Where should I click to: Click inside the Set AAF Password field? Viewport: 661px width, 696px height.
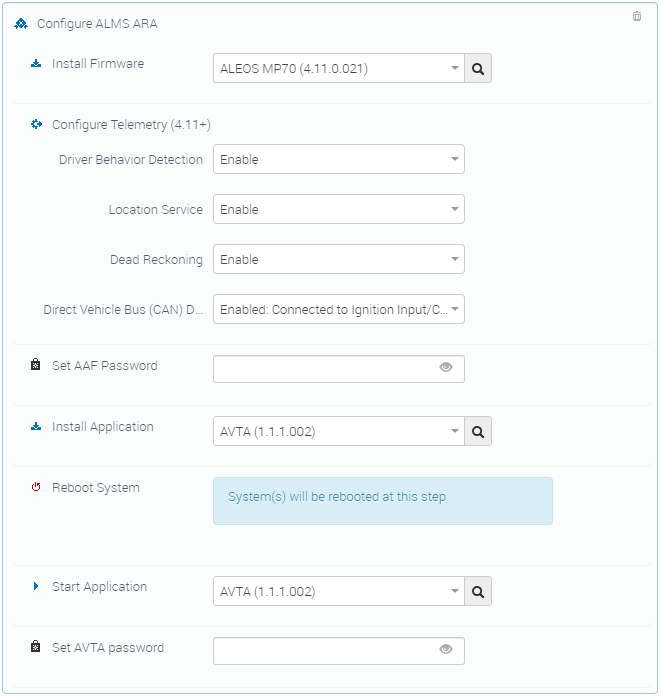tap(325, 368)
